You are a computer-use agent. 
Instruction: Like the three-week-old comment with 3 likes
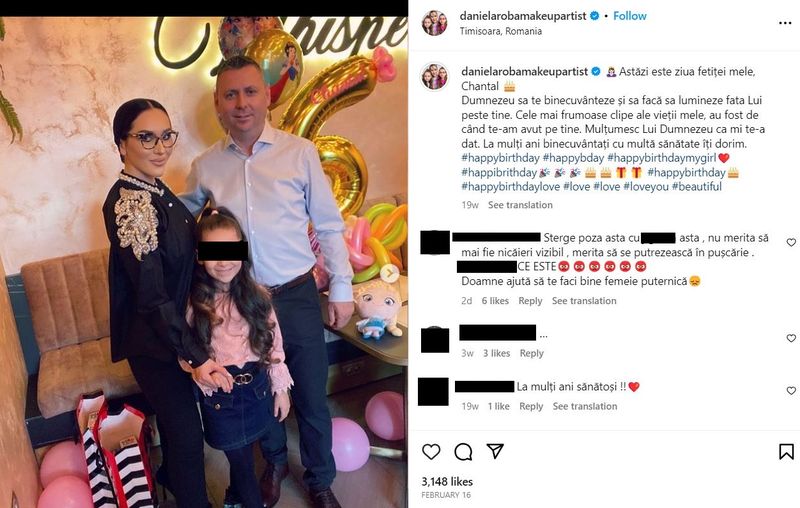click(x=791, y=338)
